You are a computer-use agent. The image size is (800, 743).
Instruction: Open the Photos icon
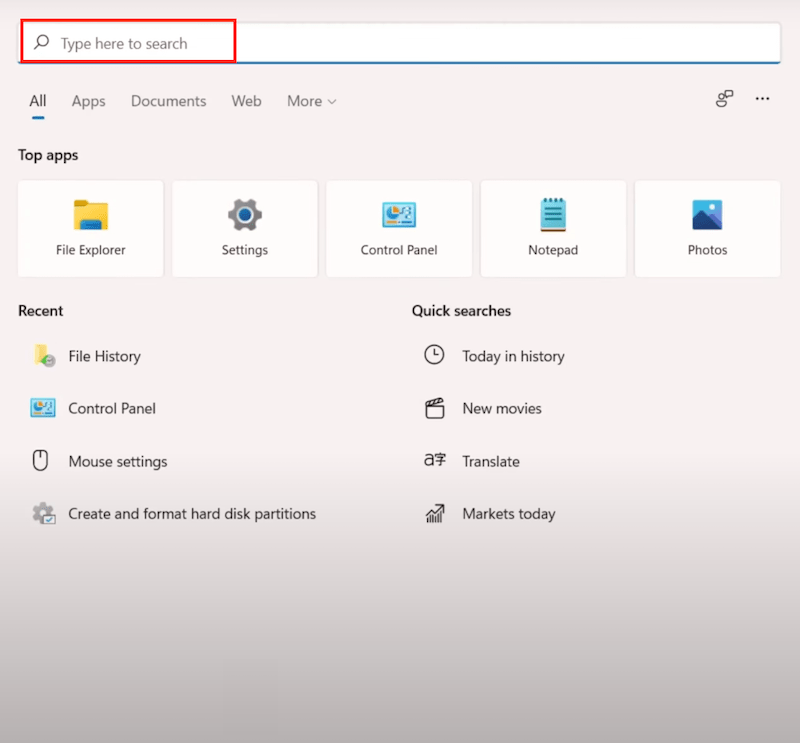(x=707, y=215)
